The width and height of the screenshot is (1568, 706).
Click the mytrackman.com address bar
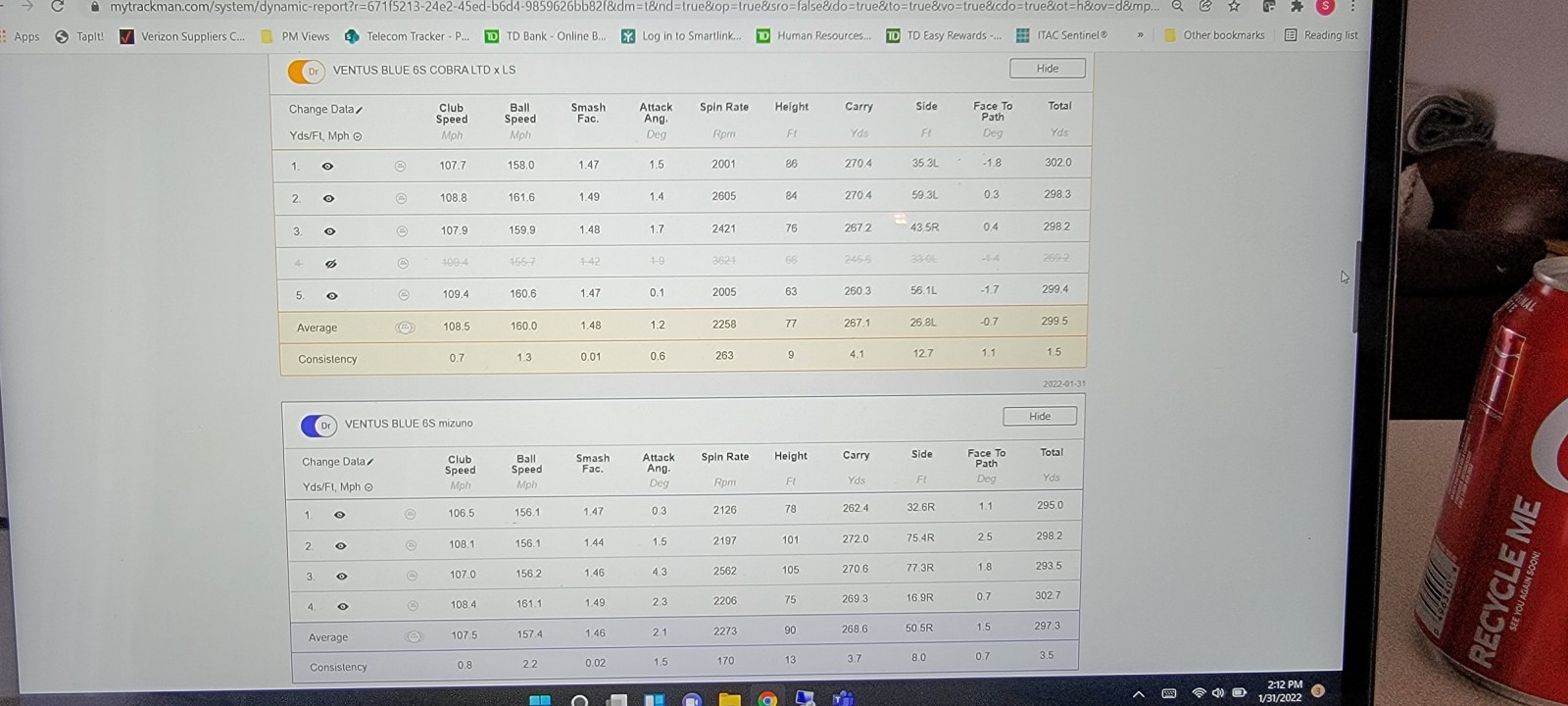pyautogui.click(x=627, y=6)
